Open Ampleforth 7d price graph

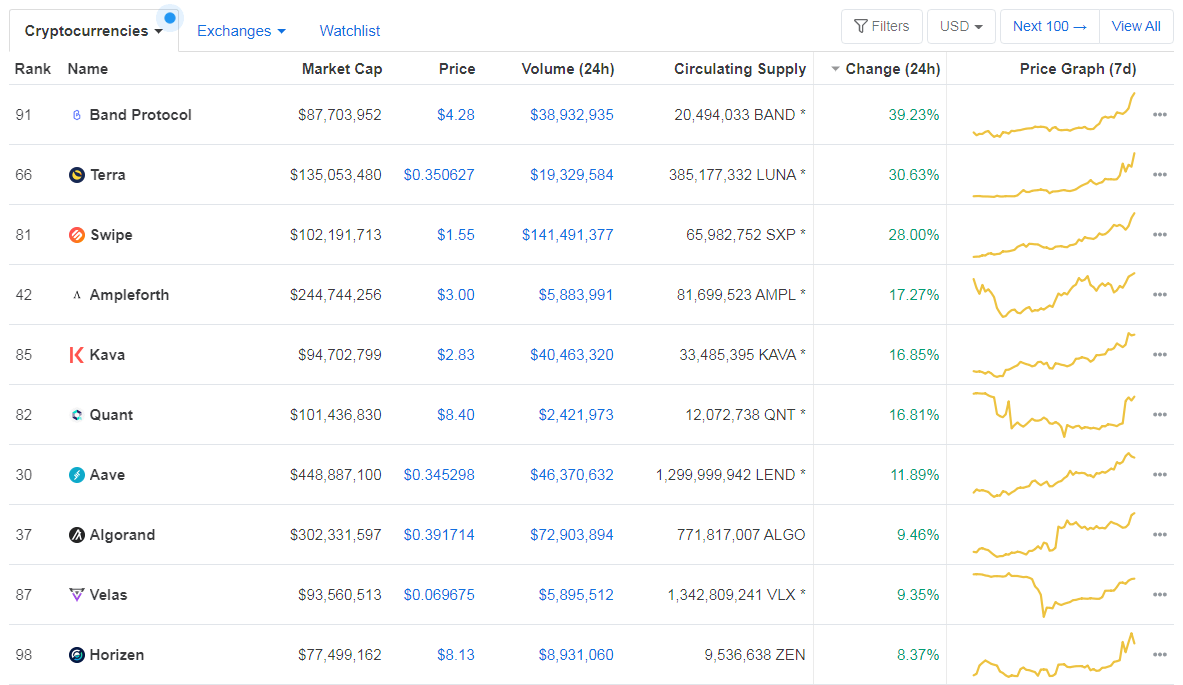[1054, 295]
